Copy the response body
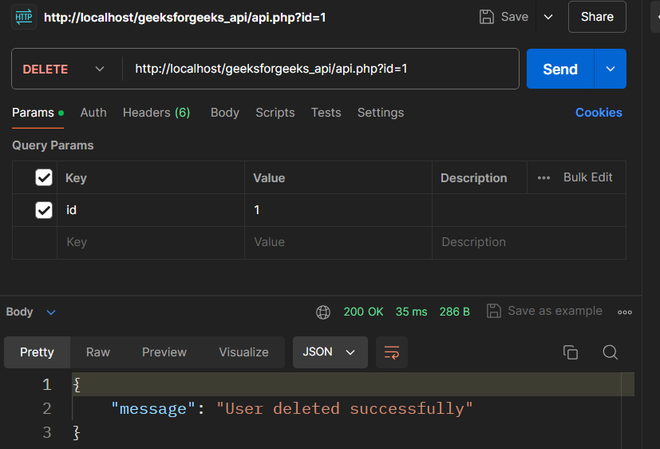Viewport: 660px width, 449px height. 571,352
